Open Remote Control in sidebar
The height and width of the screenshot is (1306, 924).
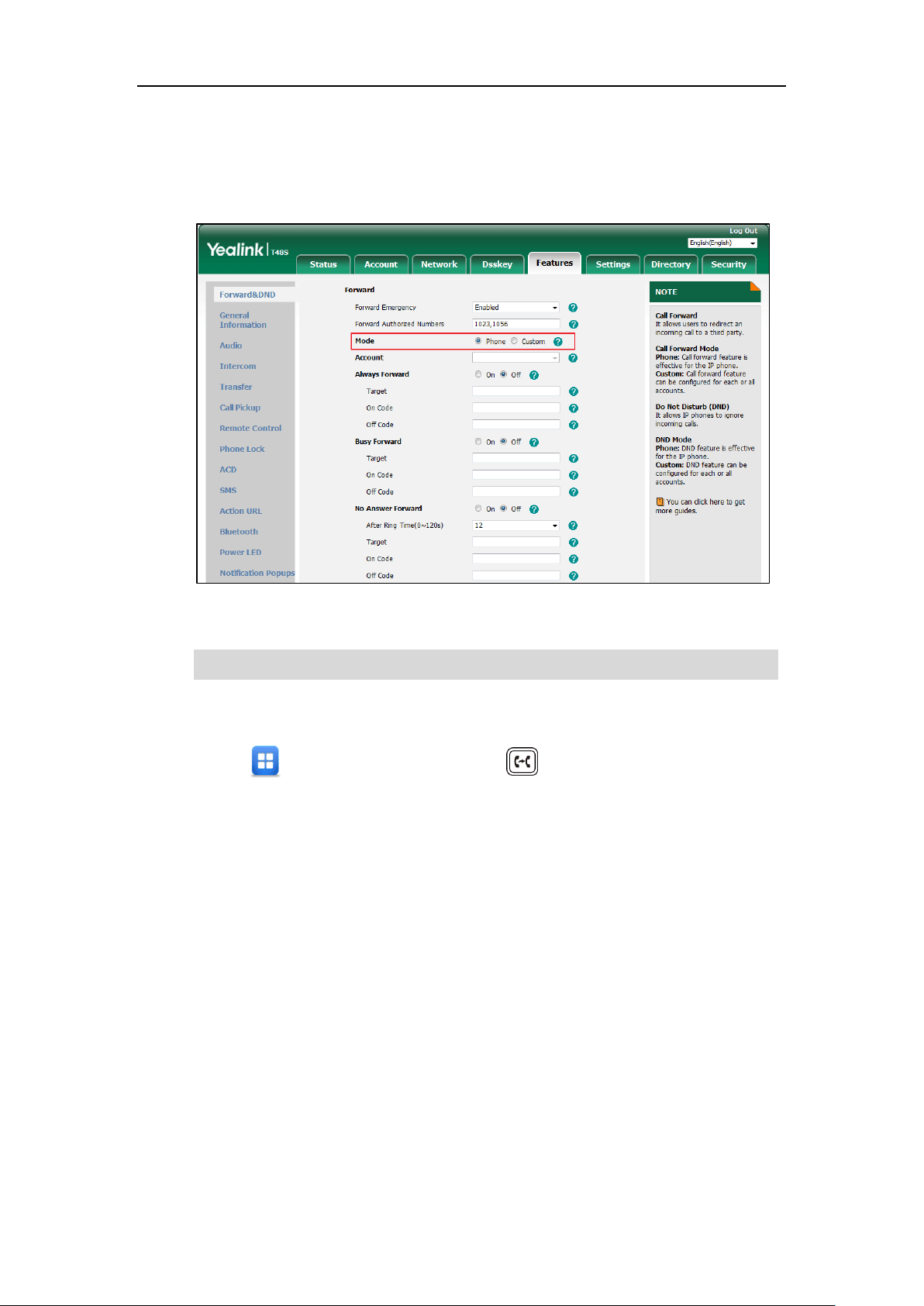(250, 429)
